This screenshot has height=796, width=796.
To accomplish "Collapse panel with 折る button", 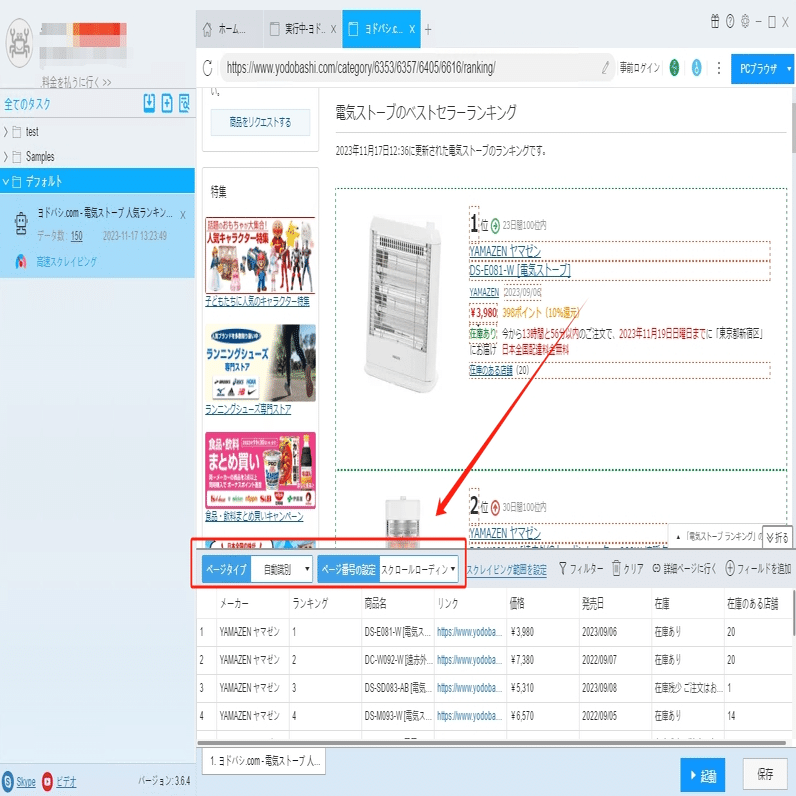I will (777, 537).
